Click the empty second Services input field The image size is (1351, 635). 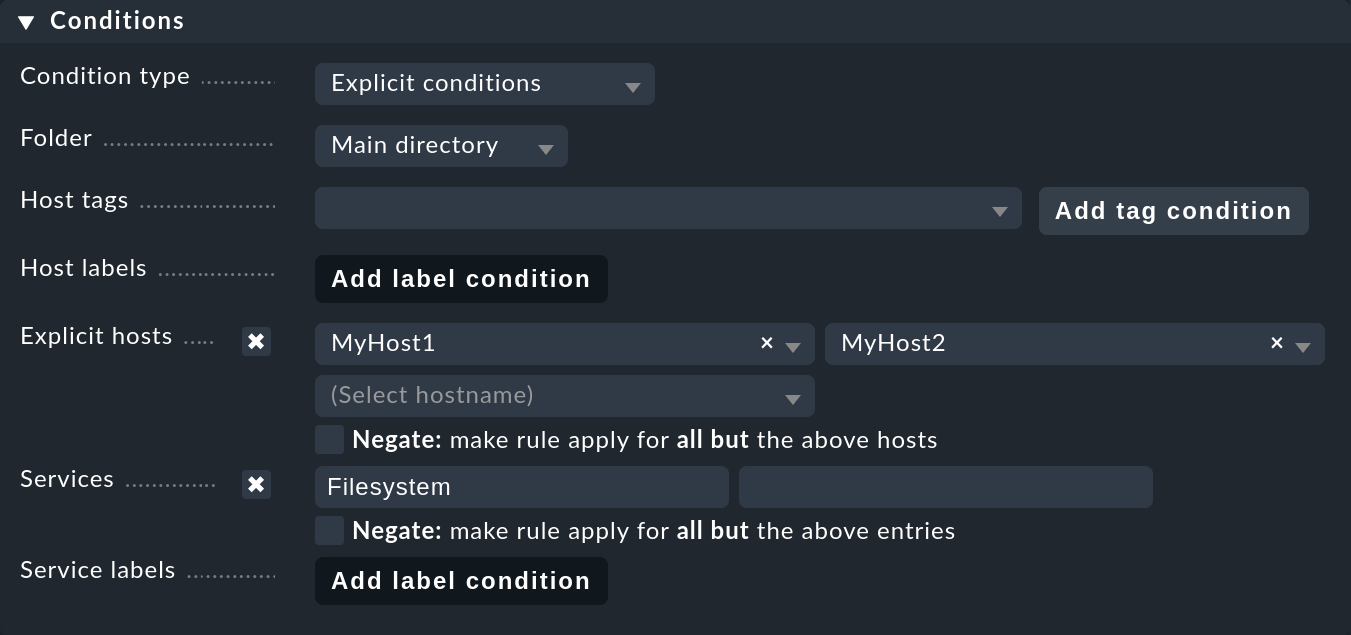coord(945,486)
